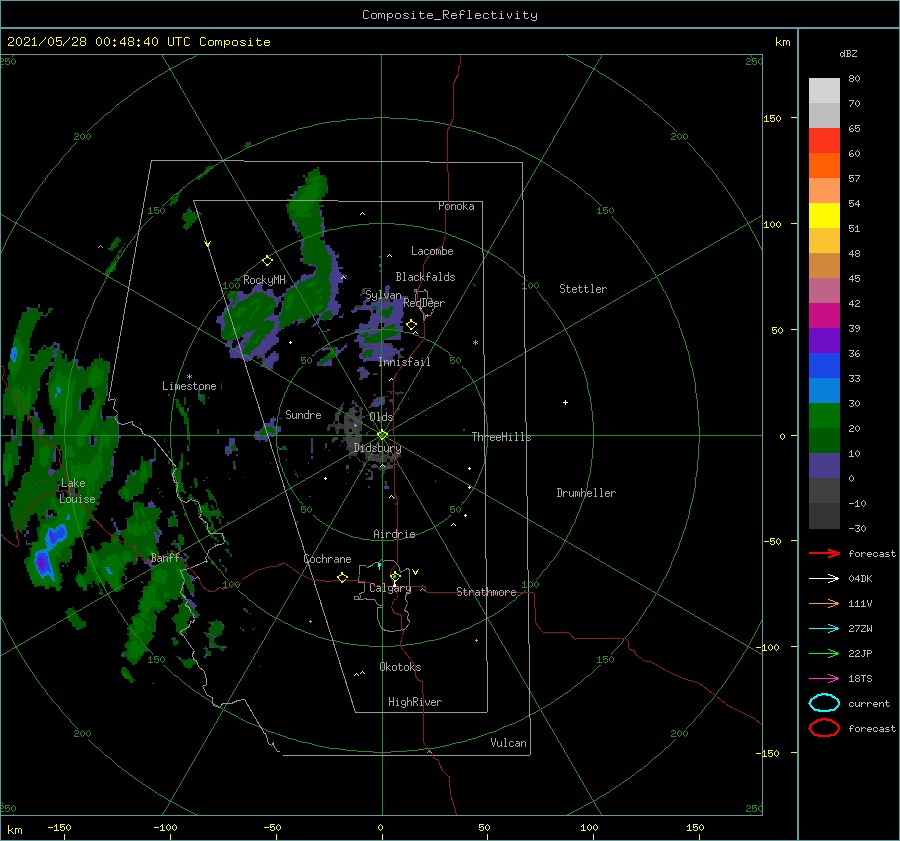Click the yellow diamond marker under Cochrane
The height and width of the screenshot is (841, 900).
pos(342,577)
